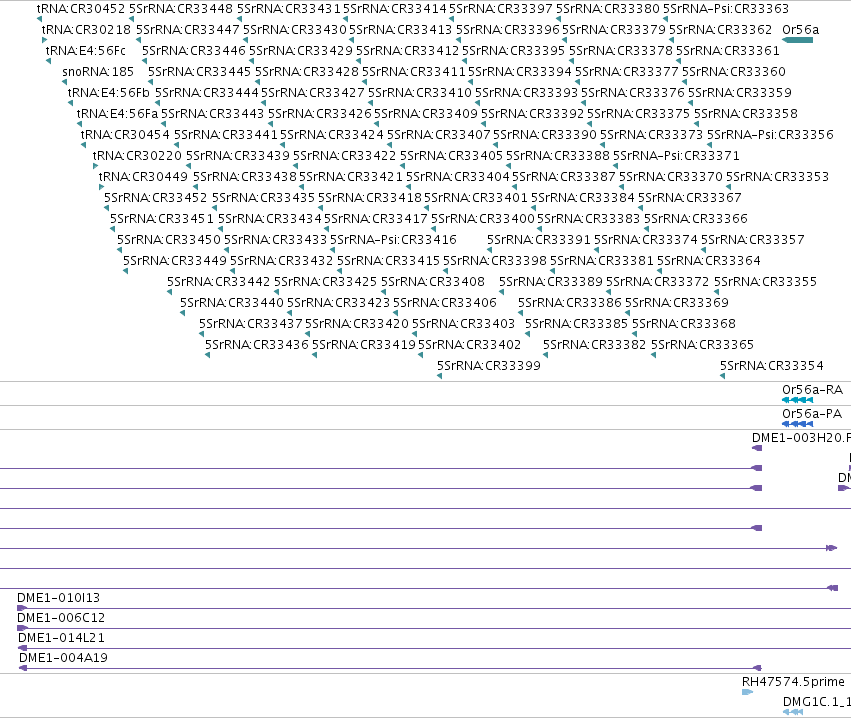
Task: Click the 5SrRNA:CR33448 label
Action: click(181, 9)
